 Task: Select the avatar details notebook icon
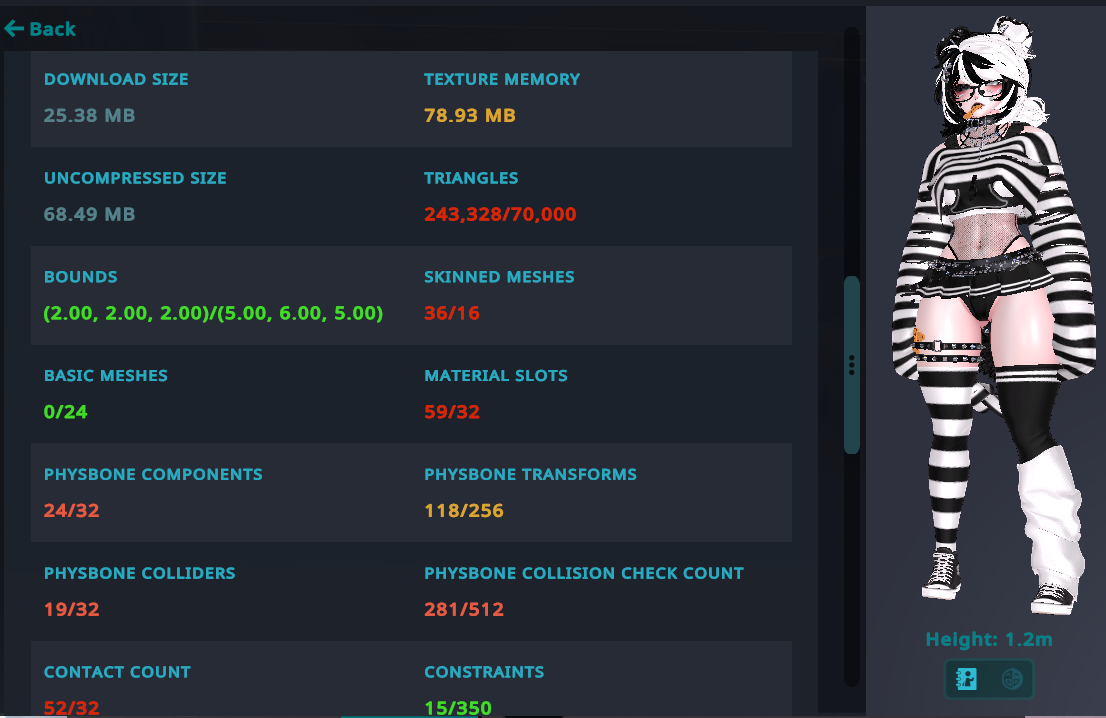tap(967, 679)
